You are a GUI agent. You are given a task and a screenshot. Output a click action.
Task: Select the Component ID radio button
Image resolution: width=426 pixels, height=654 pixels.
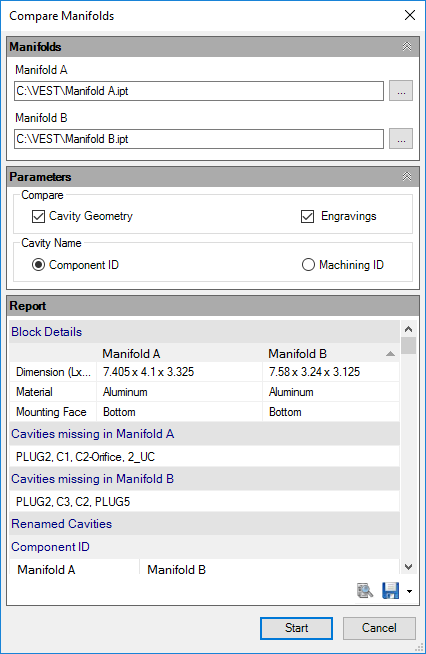[38, 265]
